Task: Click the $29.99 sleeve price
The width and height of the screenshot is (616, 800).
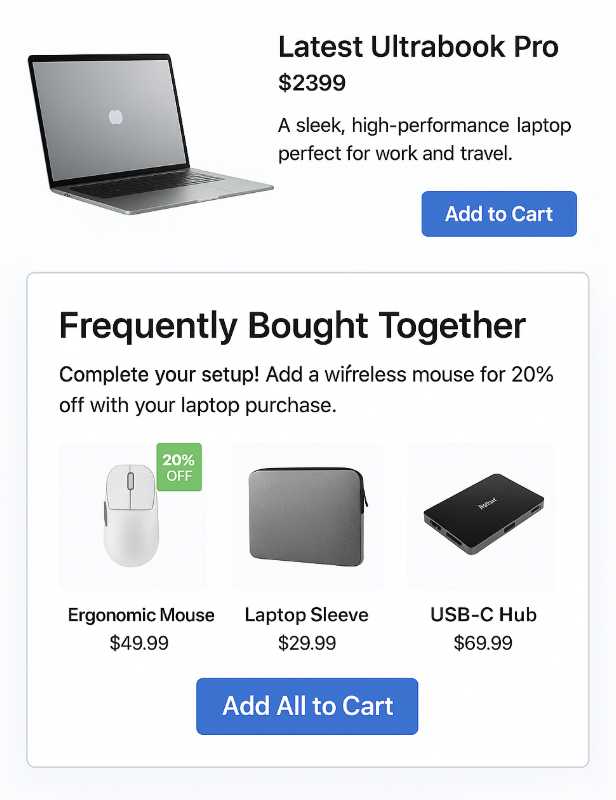Action: click(306, 643)
